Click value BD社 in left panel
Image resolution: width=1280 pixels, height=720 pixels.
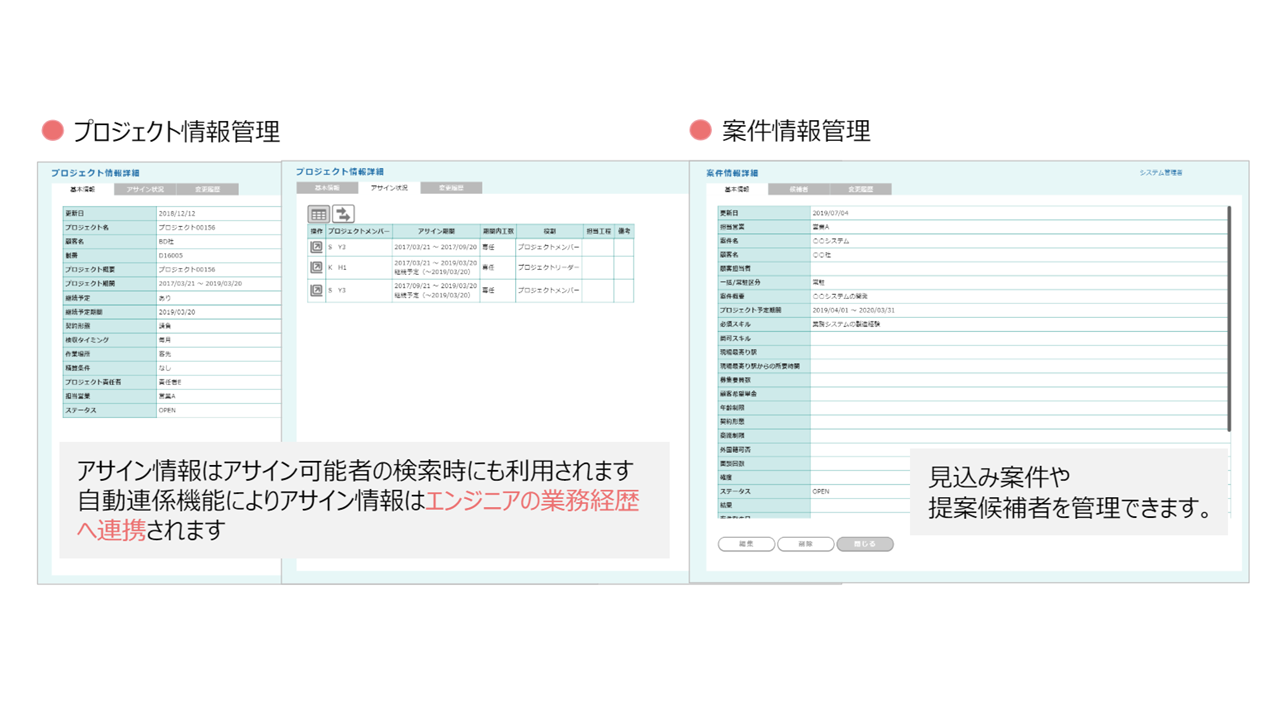tap(168, 241)
